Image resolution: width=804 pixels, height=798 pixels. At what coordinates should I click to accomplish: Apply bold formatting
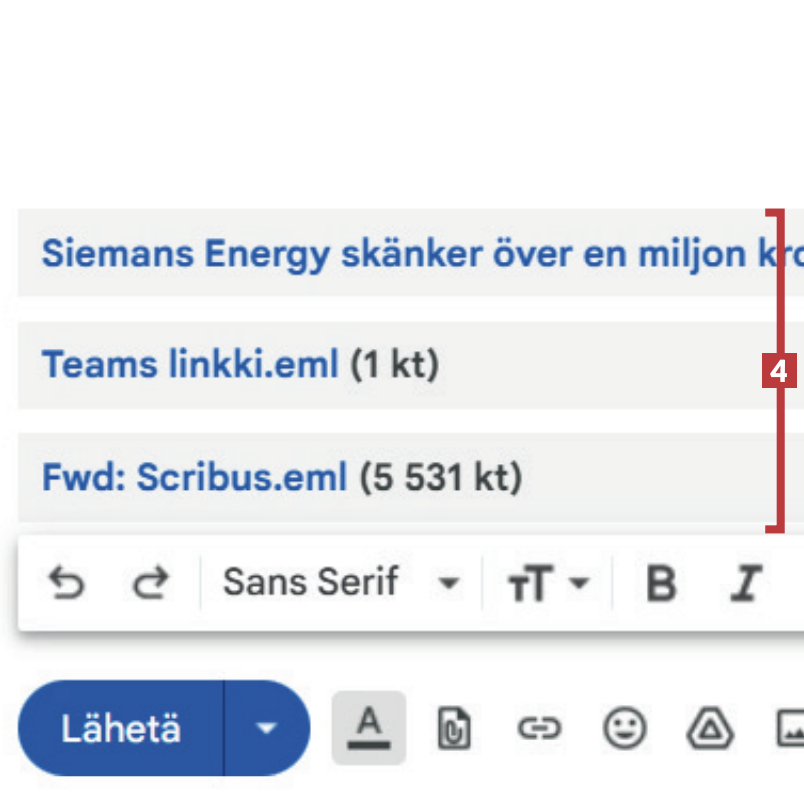point(661,583)
